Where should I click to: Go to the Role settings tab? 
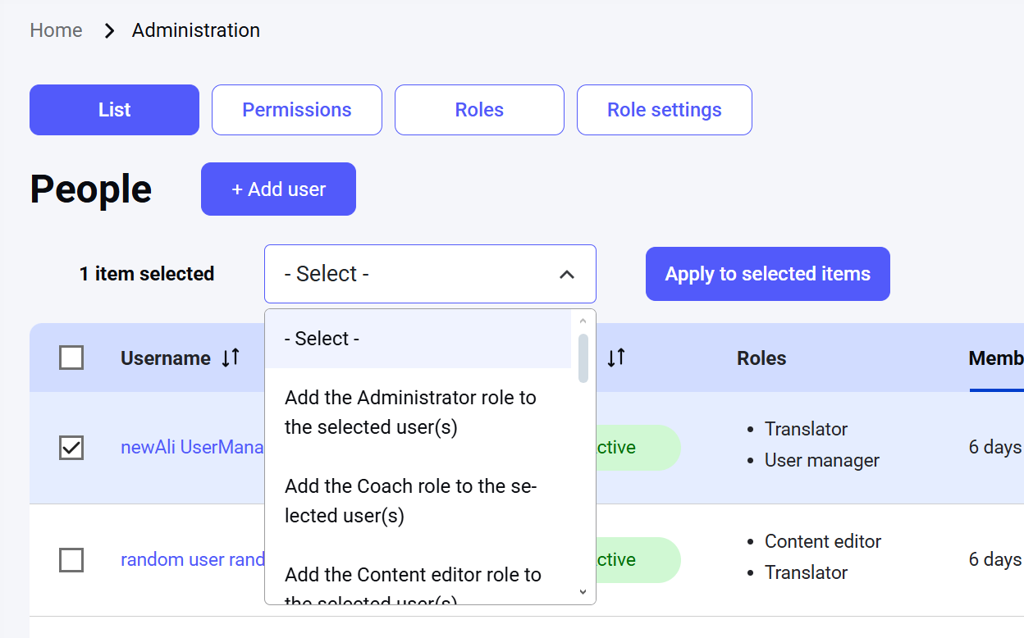point(664,110)
